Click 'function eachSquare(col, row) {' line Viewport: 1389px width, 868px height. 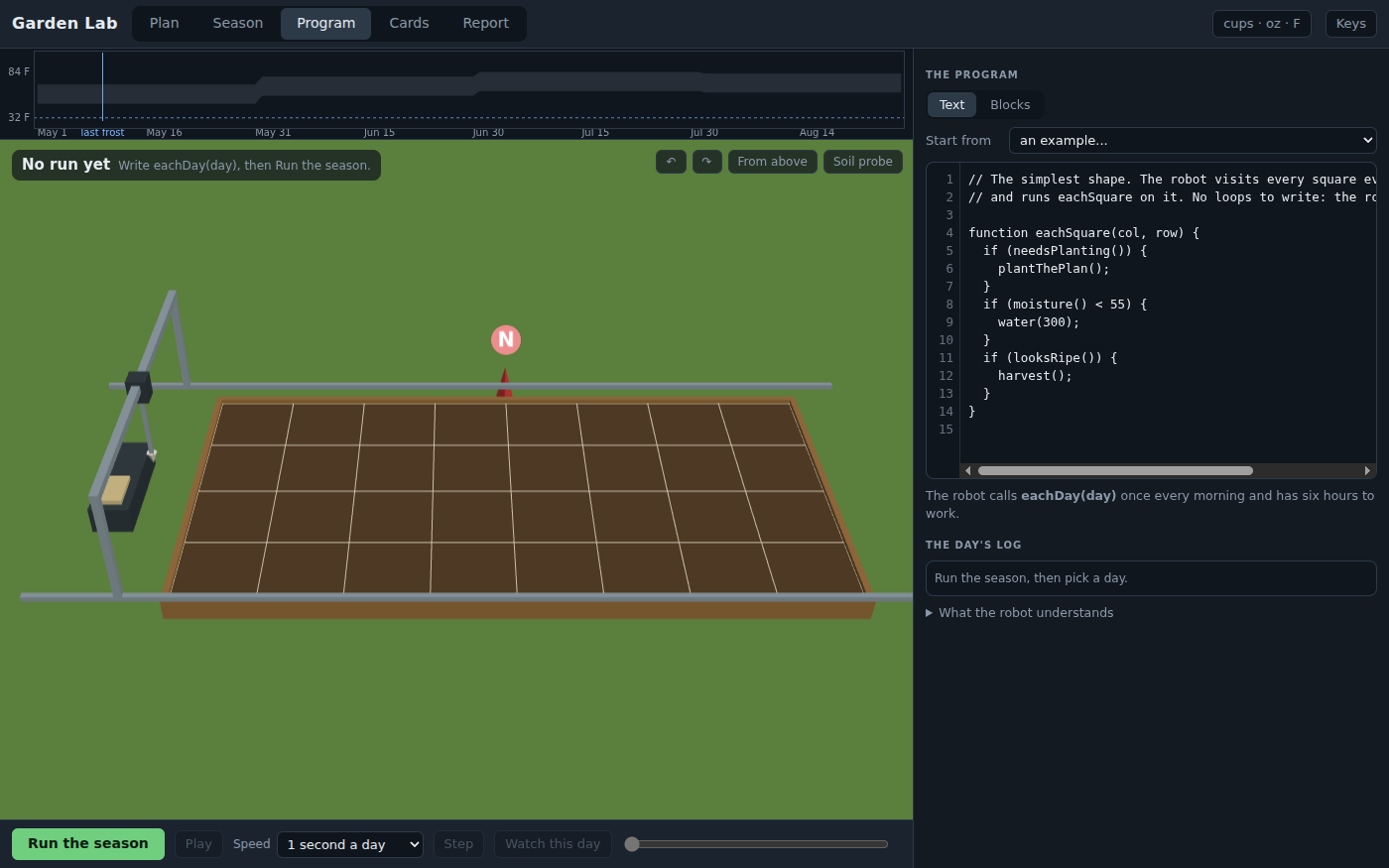[x=1083, y=233]
